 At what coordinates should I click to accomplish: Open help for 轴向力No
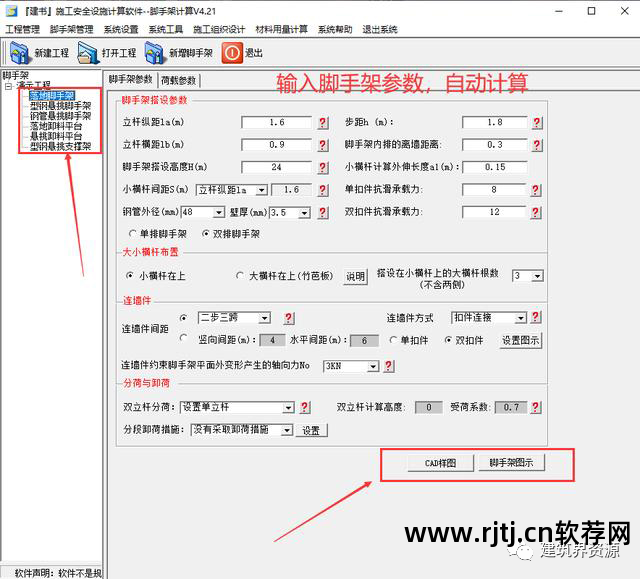pyautogui.click(x=389, y=366)
